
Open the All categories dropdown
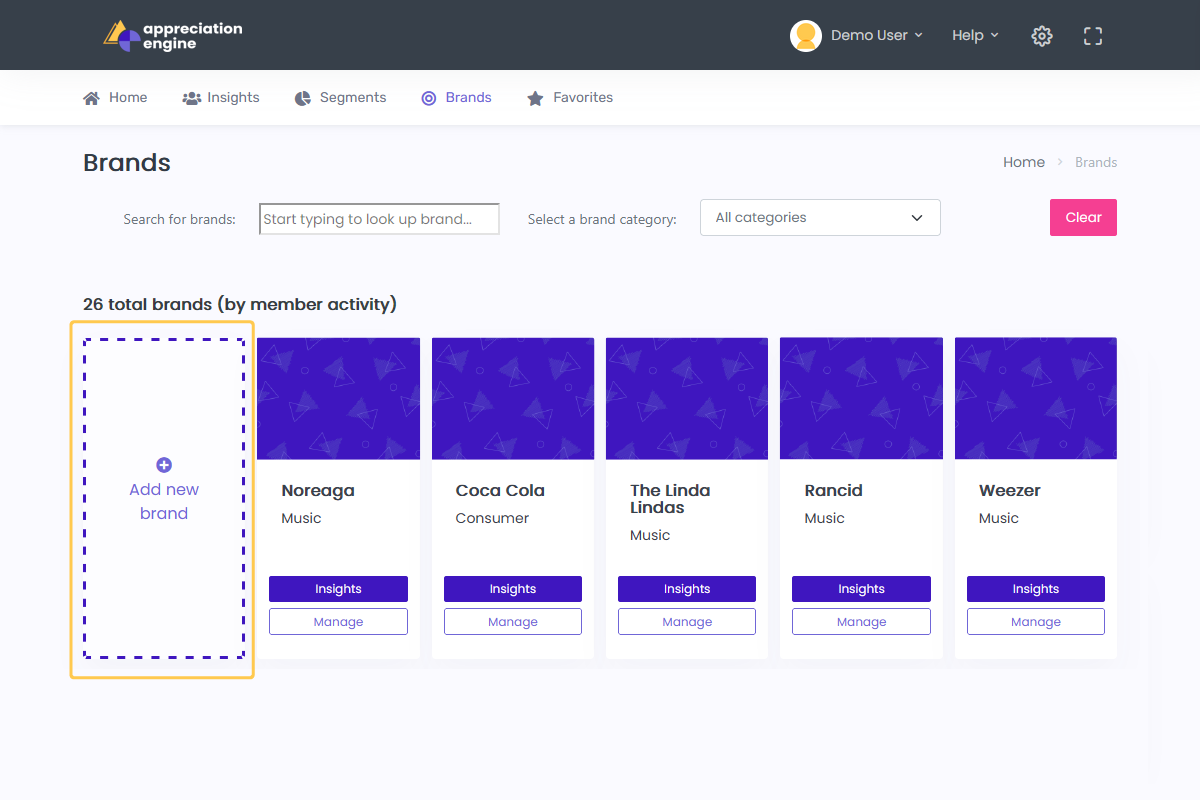[820, 218]
